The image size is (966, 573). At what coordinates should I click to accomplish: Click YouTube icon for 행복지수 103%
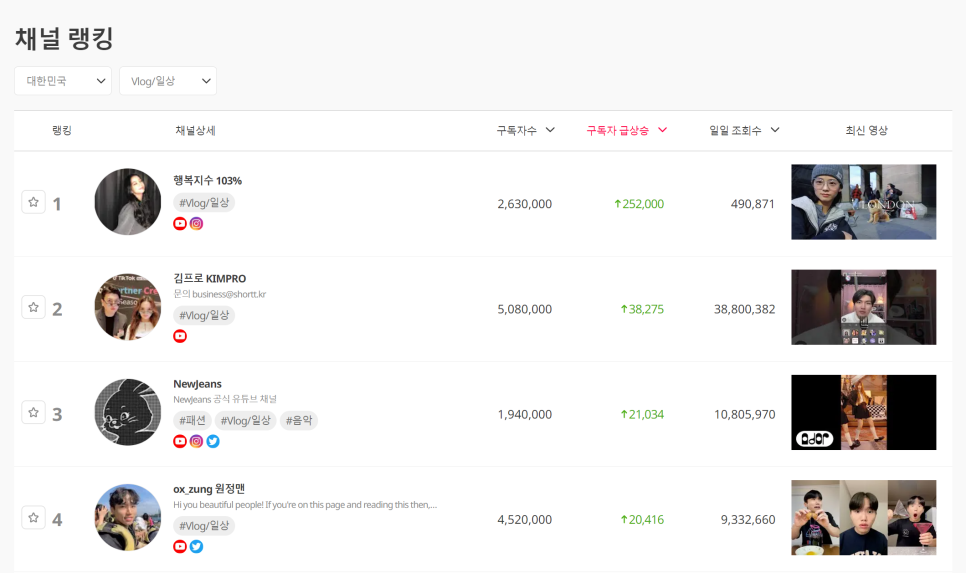tap(180, 224)
